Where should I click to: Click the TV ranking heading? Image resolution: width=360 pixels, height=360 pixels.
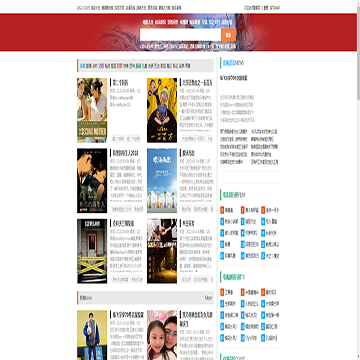click(234, 277)
